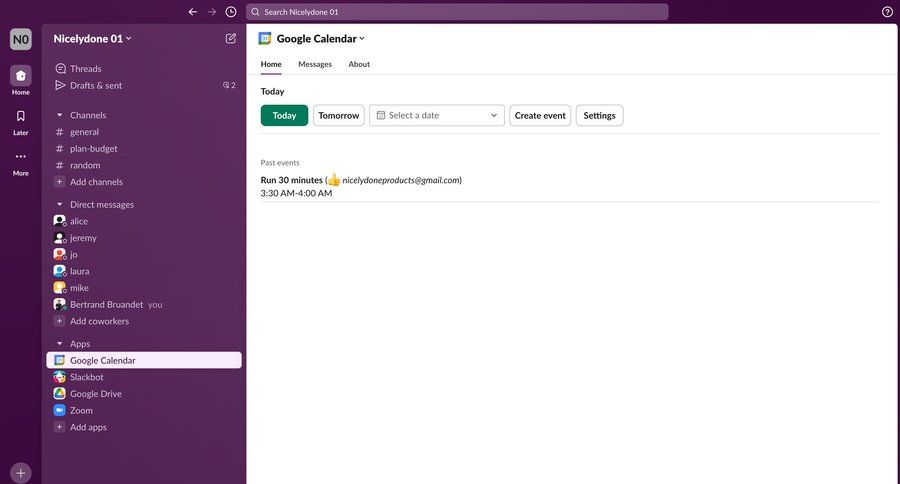Viewport: 900px width, 484px height.
Task: Click the new message compose icon
Action: pos(231,38)
